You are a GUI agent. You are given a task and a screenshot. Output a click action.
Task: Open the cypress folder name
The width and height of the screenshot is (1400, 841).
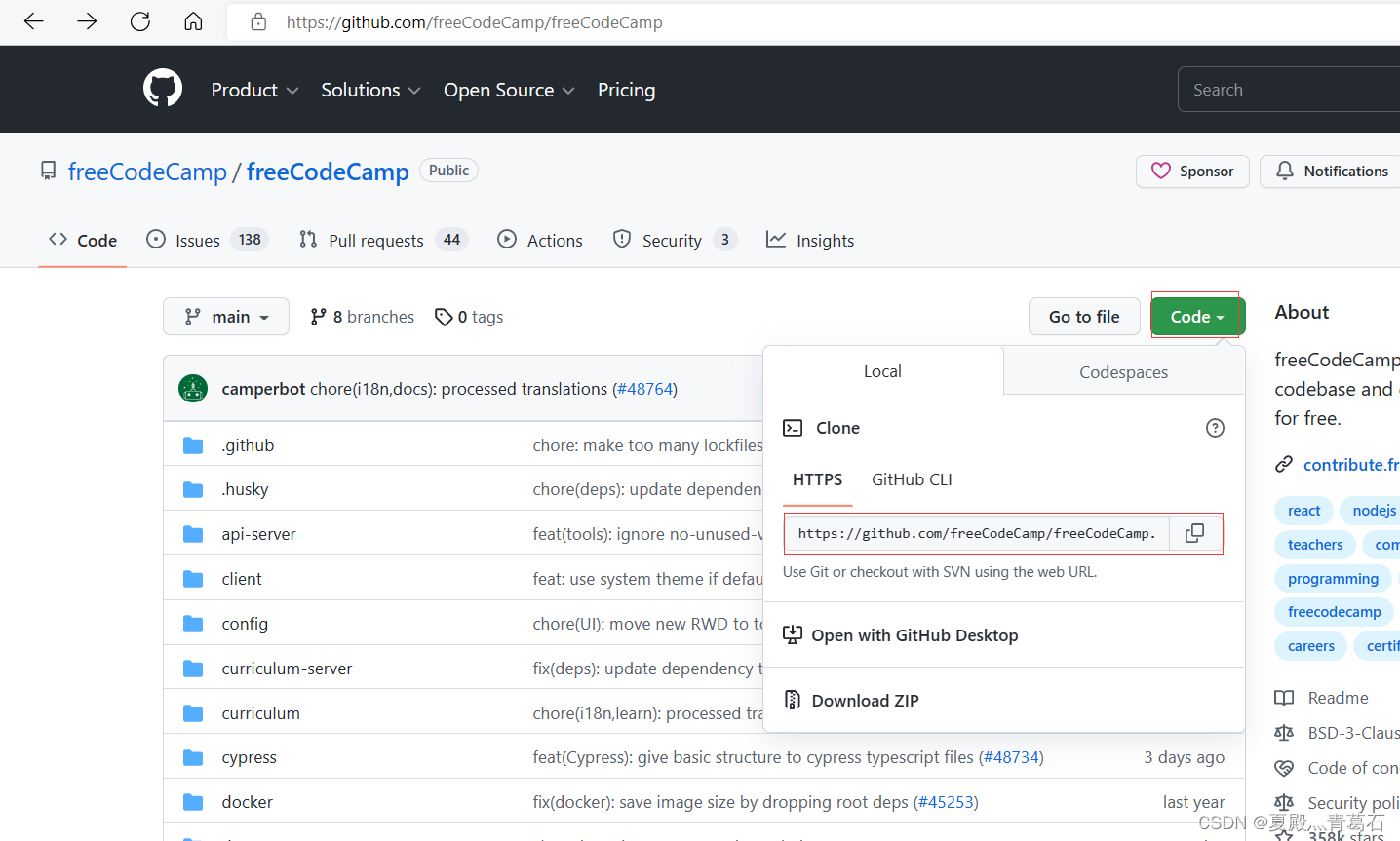pyautogui.click(x=249, y=757)
